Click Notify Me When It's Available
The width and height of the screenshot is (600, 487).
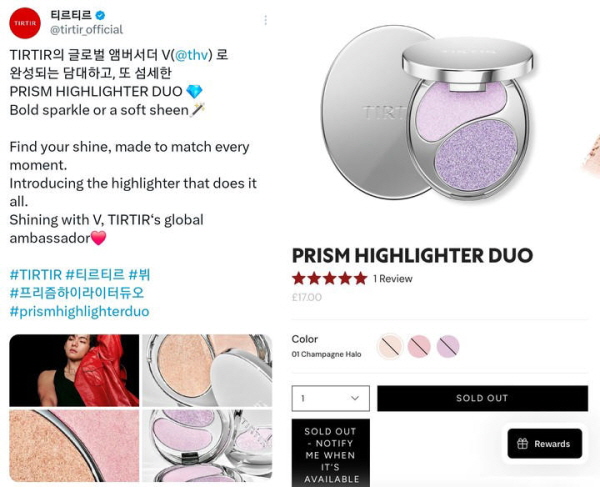point(331,453)
